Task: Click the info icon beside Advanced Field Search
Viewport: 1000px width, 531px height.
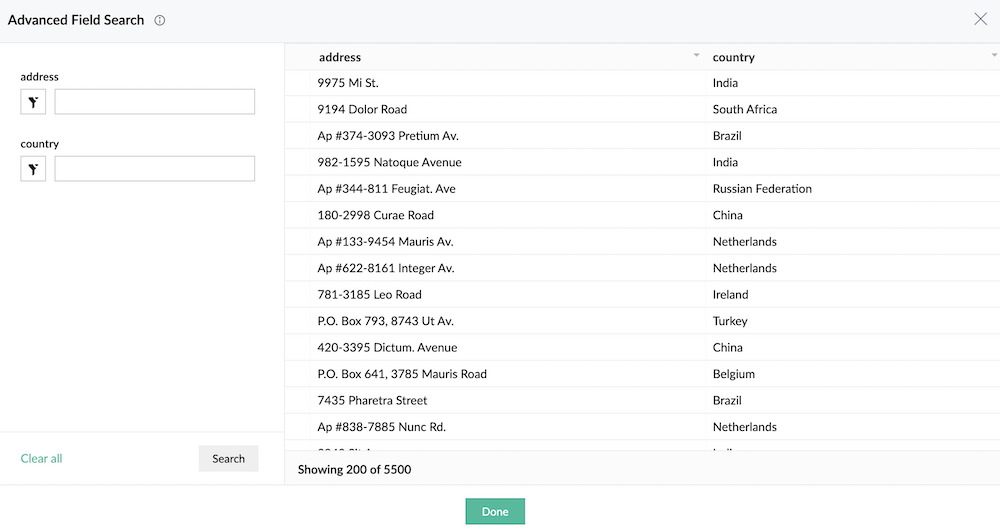Action: coord(160,20)
